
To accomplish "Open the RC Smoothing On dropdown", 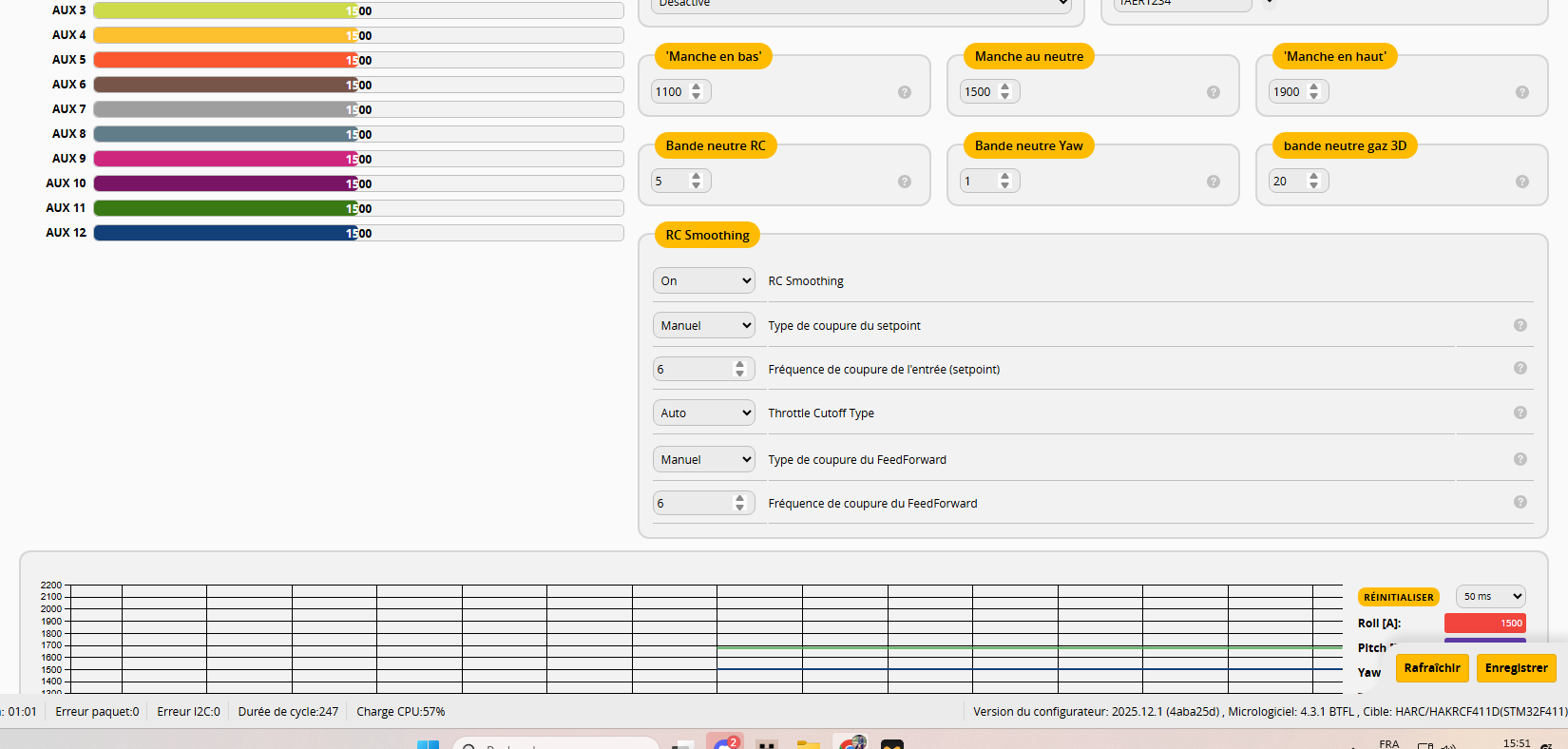I will tap(703, 281).
